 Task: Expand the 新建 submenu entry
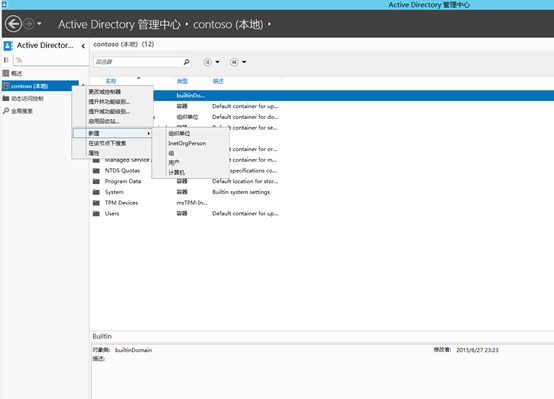pyautogui.click(x=112, y=133)
